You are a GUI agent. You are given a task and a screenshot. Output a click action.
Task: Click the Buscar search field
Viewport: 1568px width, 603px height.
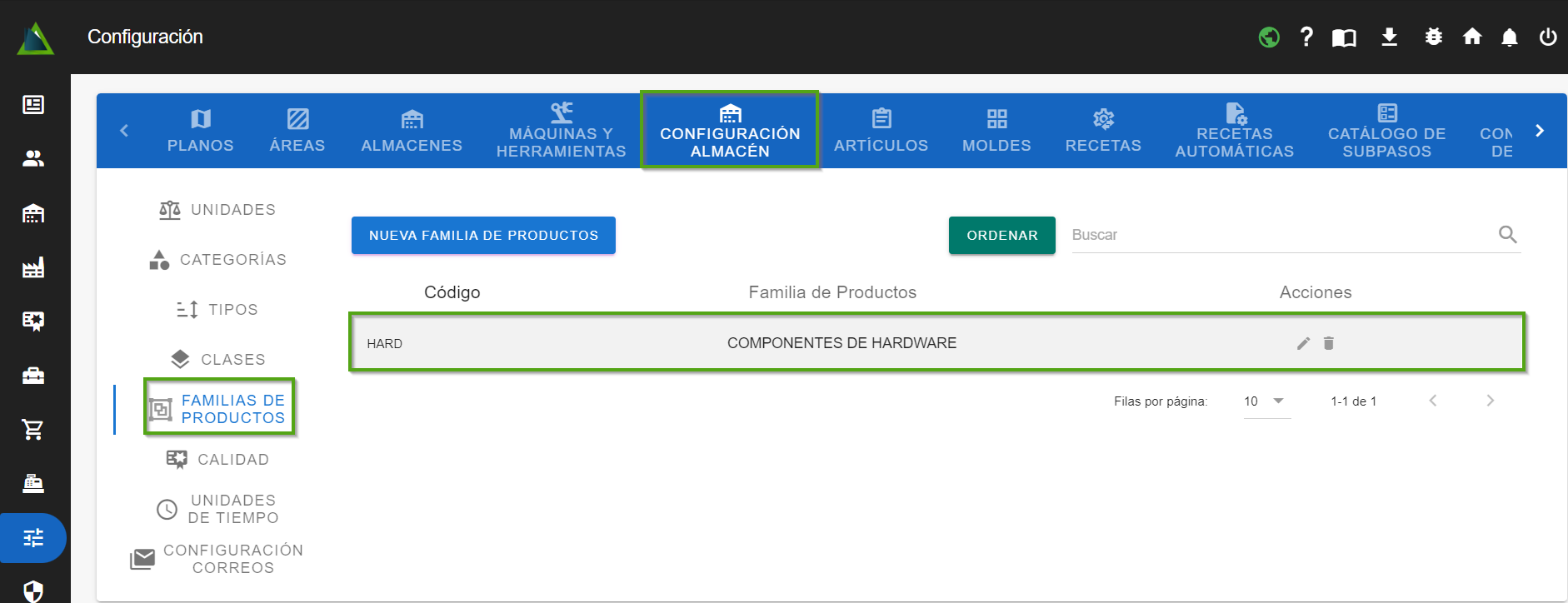pos(1281,235)
